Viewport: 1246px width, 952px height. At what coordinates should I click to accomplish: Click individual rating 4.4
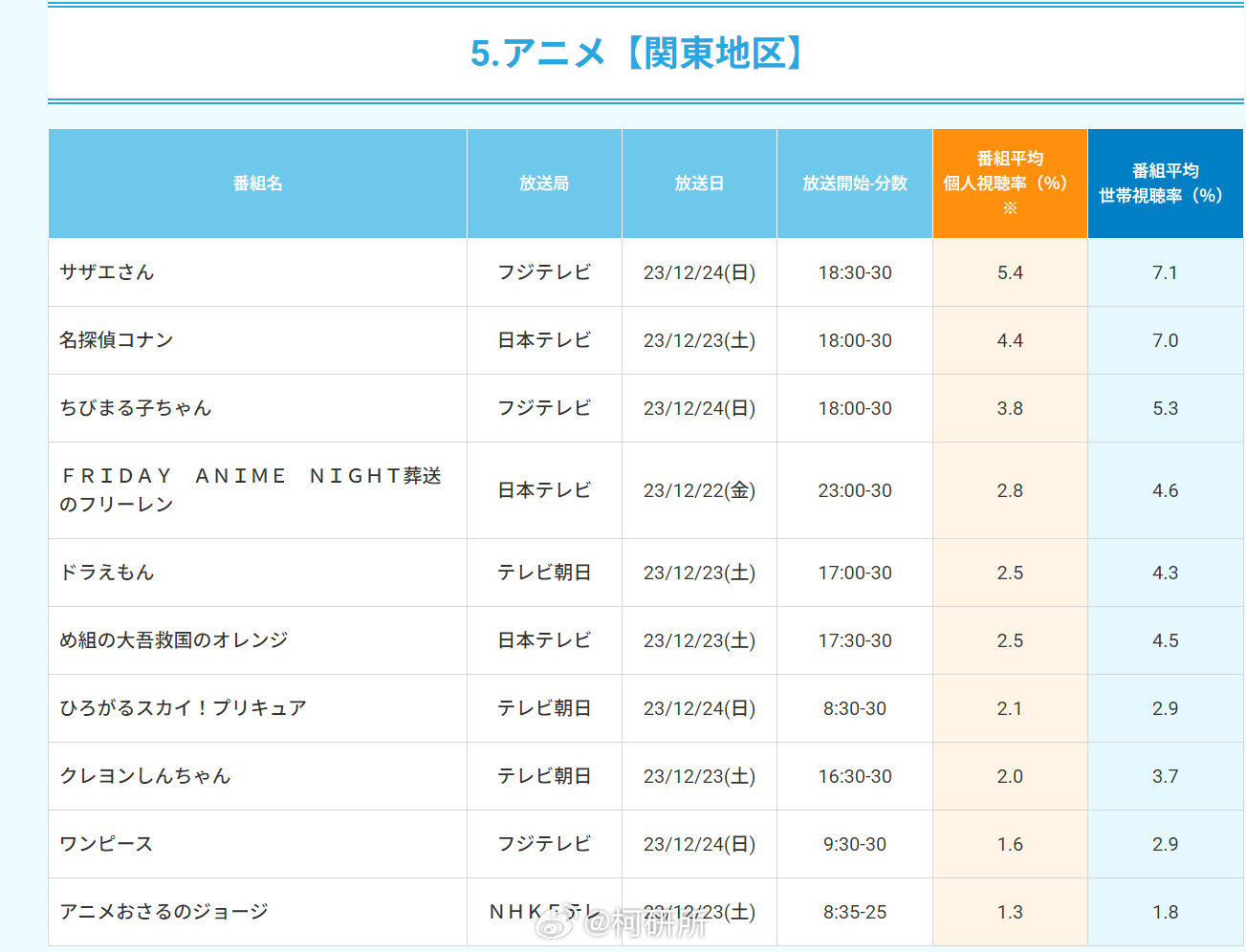click(1010, 340)
